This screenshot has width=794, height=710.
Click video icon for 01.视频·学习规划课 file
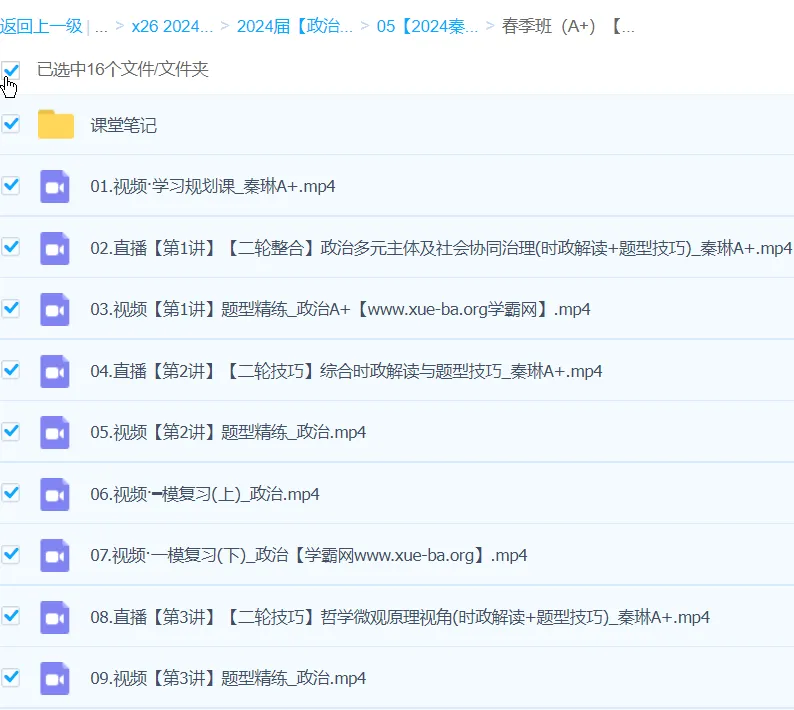pyautogui.click(x=55, y=187)
